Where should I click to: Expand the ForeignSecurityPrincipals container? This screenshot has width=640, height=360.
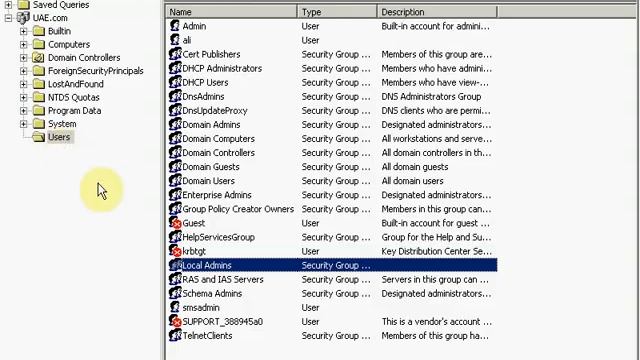point(23,71)
